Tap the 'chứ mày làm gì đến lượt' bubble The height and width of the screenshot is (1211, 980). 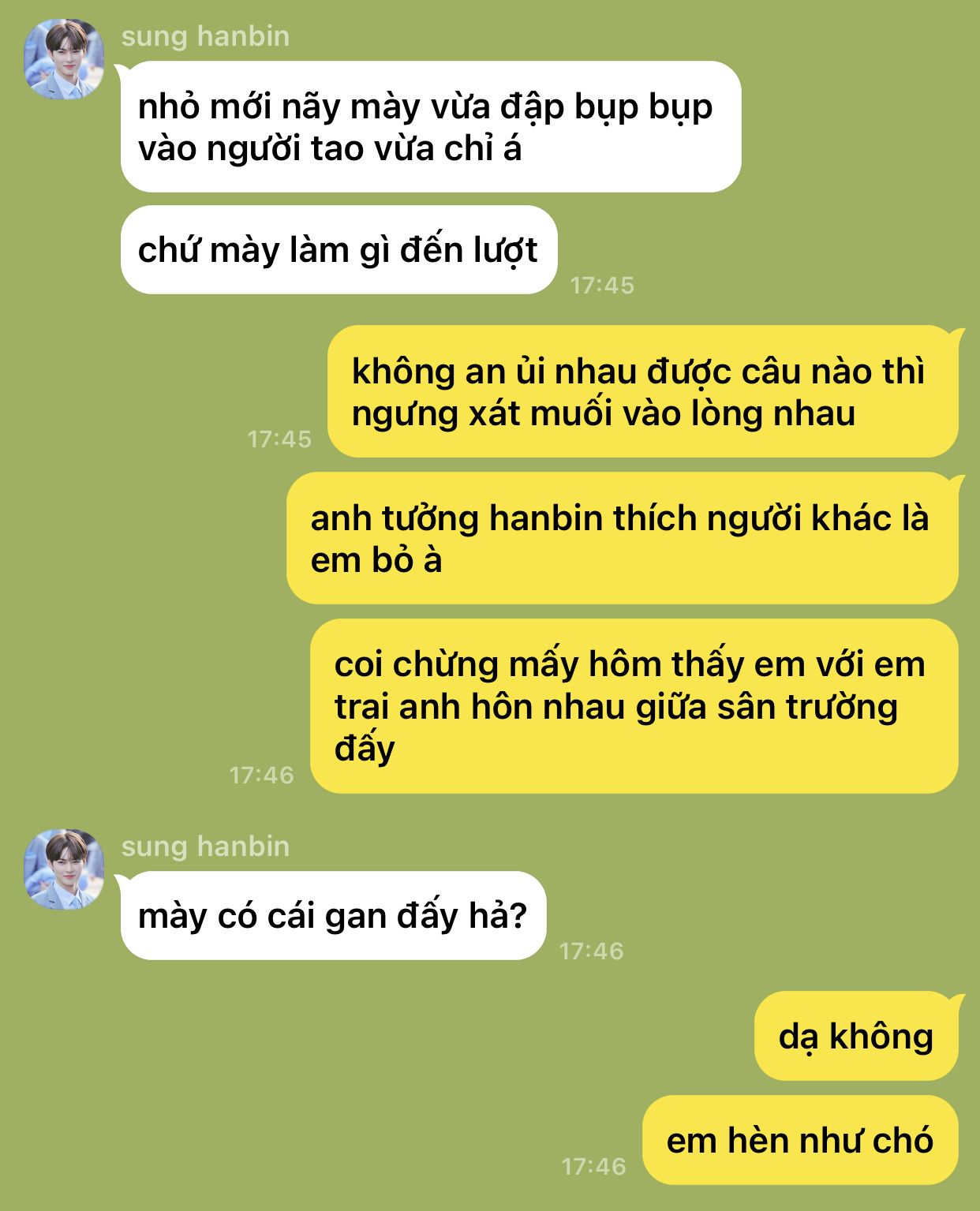339,250
